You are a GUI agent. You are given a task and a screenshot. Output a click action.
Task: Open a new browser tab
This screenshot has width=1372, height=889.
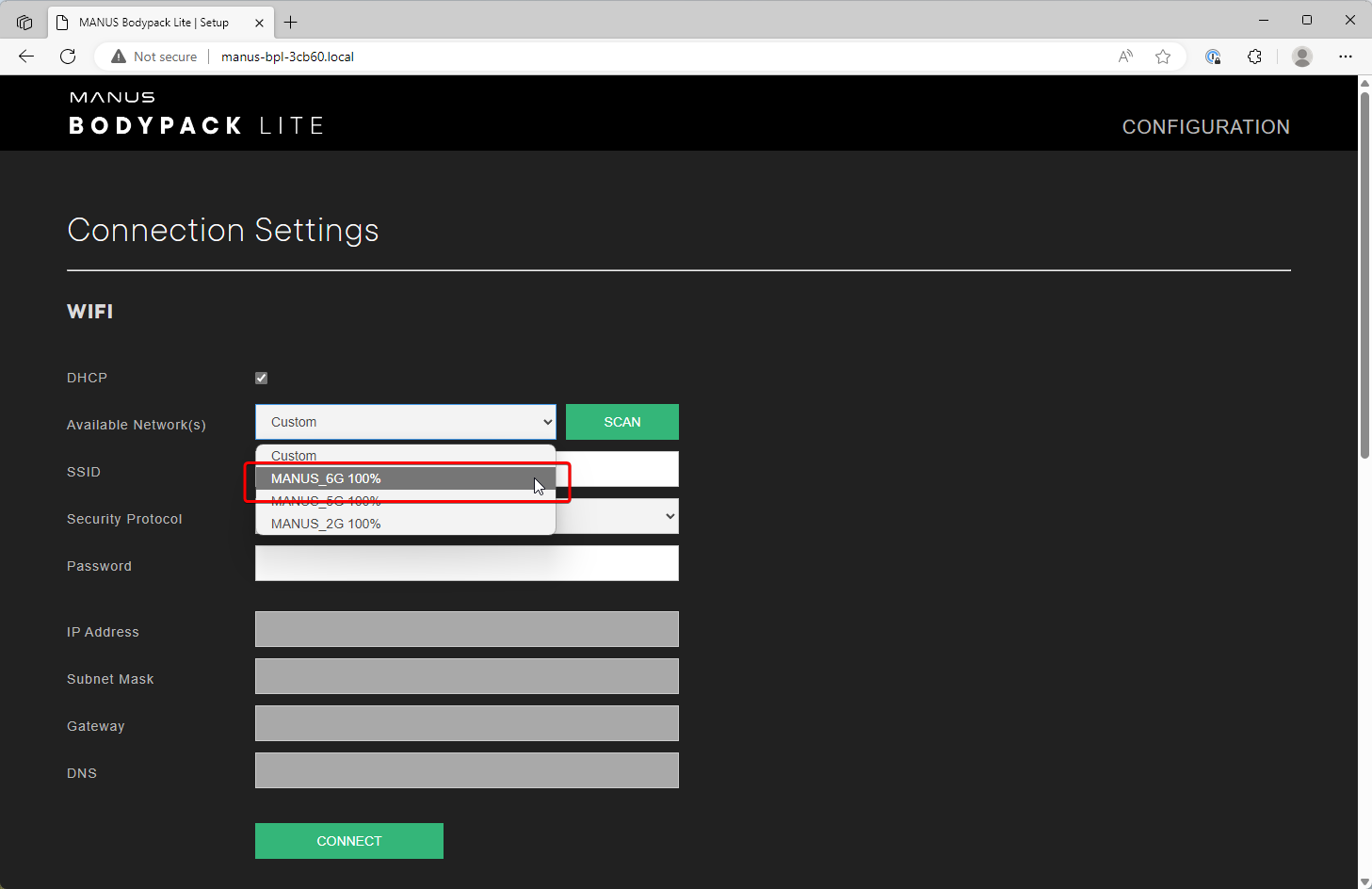click(x=291, y=22)
